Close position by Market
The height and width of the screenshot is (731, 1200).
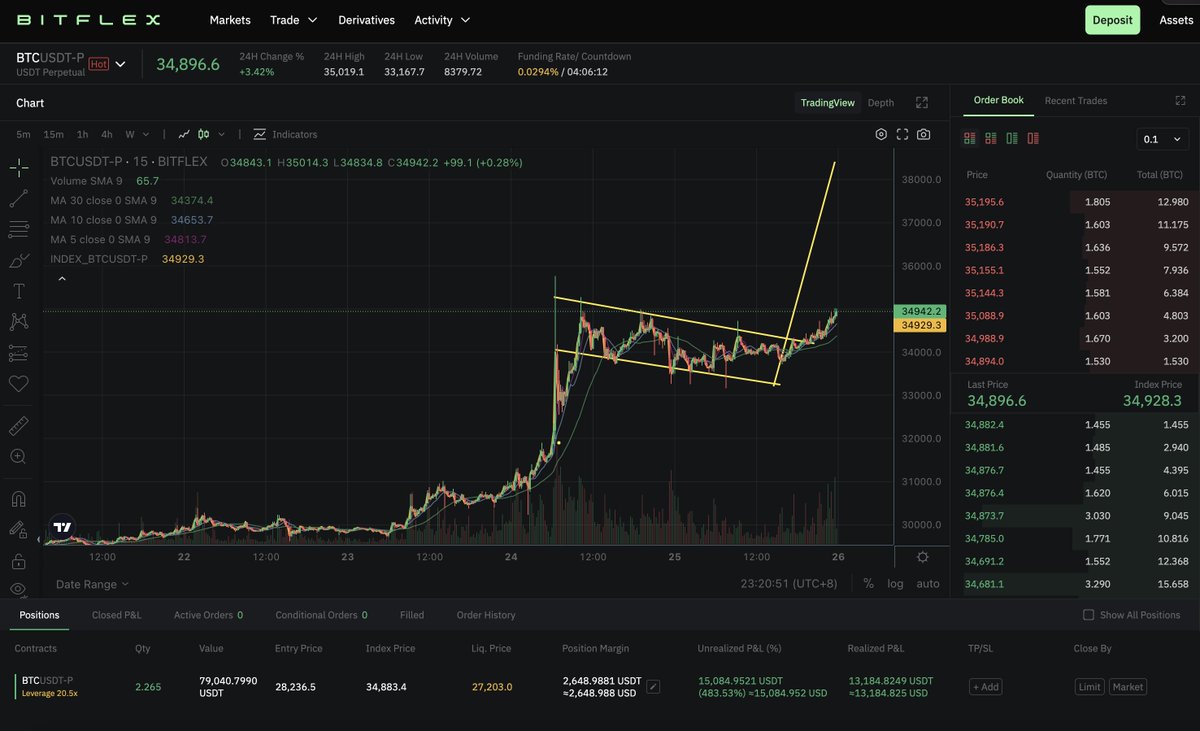pos(1128,687)
